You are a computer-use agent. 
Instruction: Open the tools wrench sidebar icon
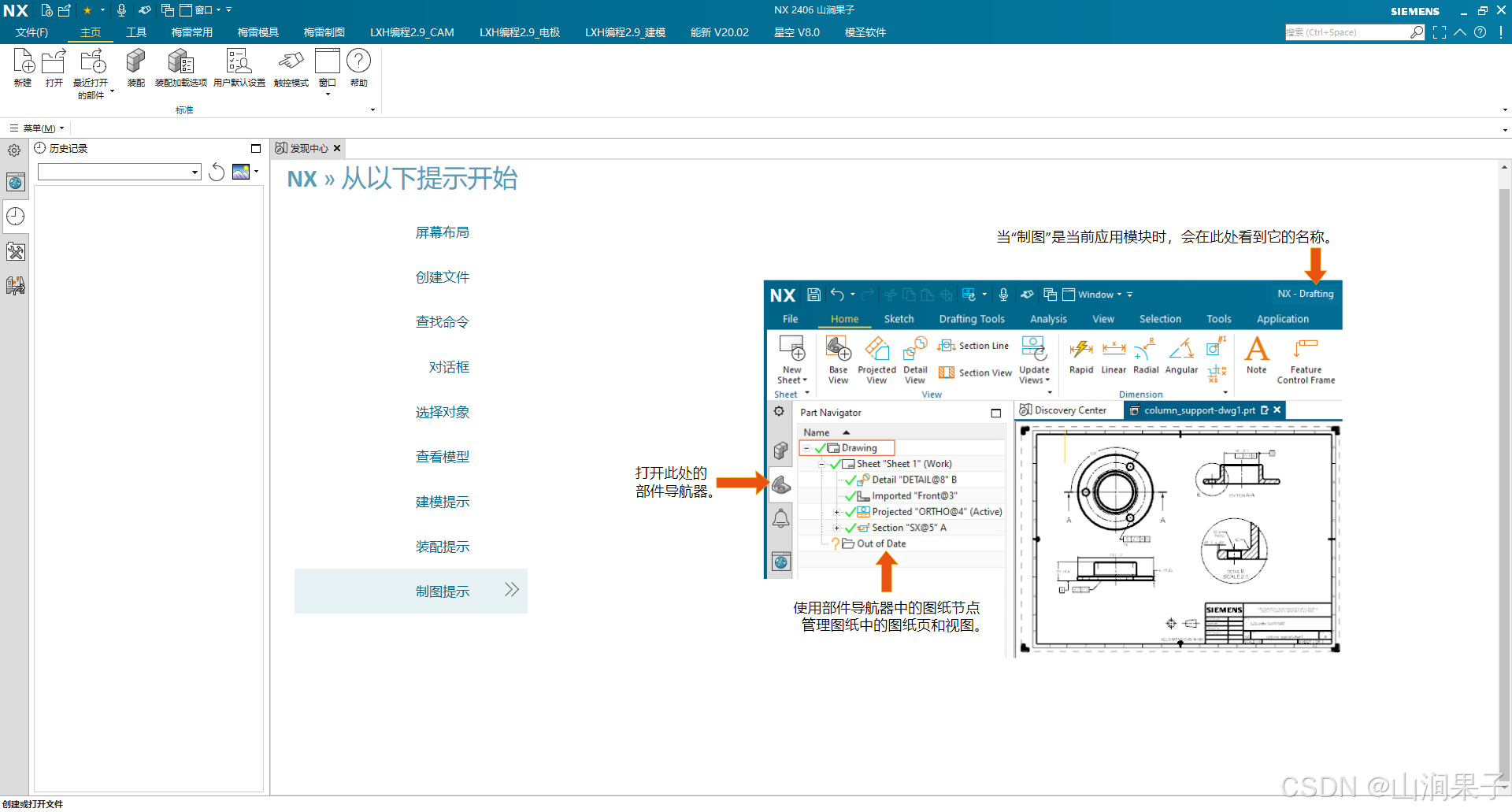pos(16,251)
